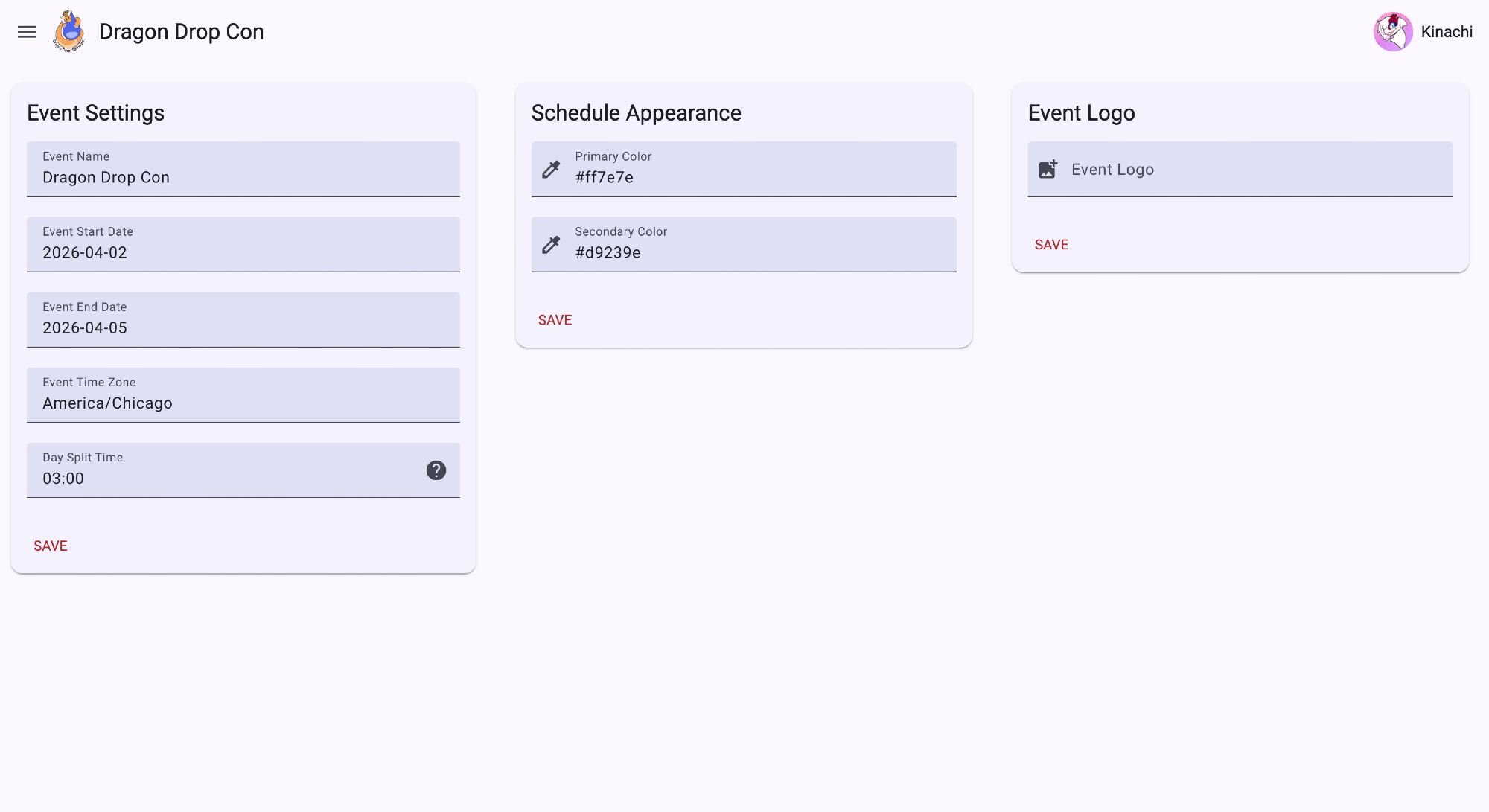Open the Event End Date field
The image size is (1489, 812).
tap(243, 327)
